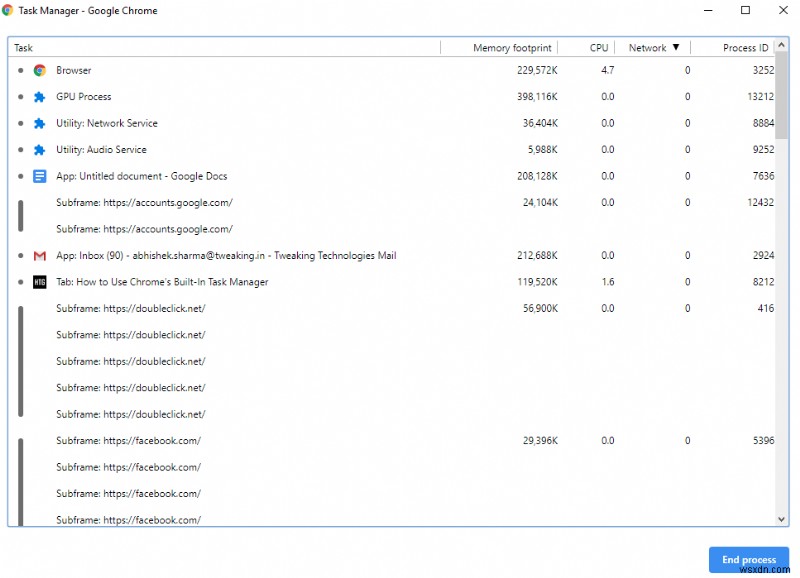Click the End process button
Image resolution: width=800 pixels, height=578 pixels.
tap(748, 560)
